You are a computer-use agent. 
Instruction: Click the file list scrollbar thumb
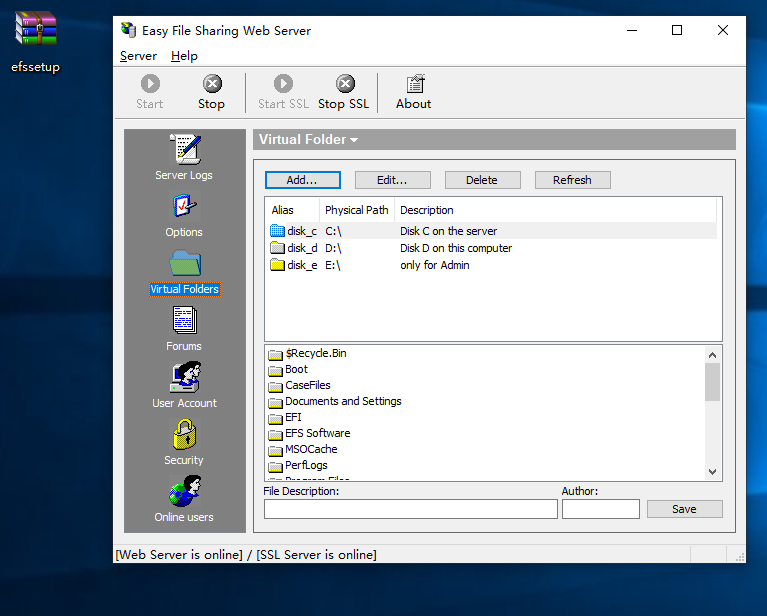[x=712, y=382]
